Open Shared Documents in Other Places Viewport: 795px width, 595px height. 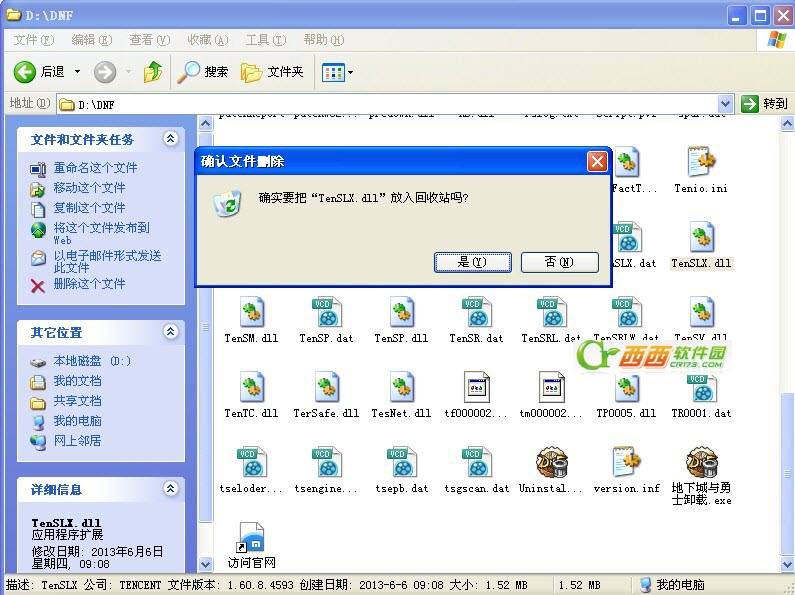(x=78, y=401)
